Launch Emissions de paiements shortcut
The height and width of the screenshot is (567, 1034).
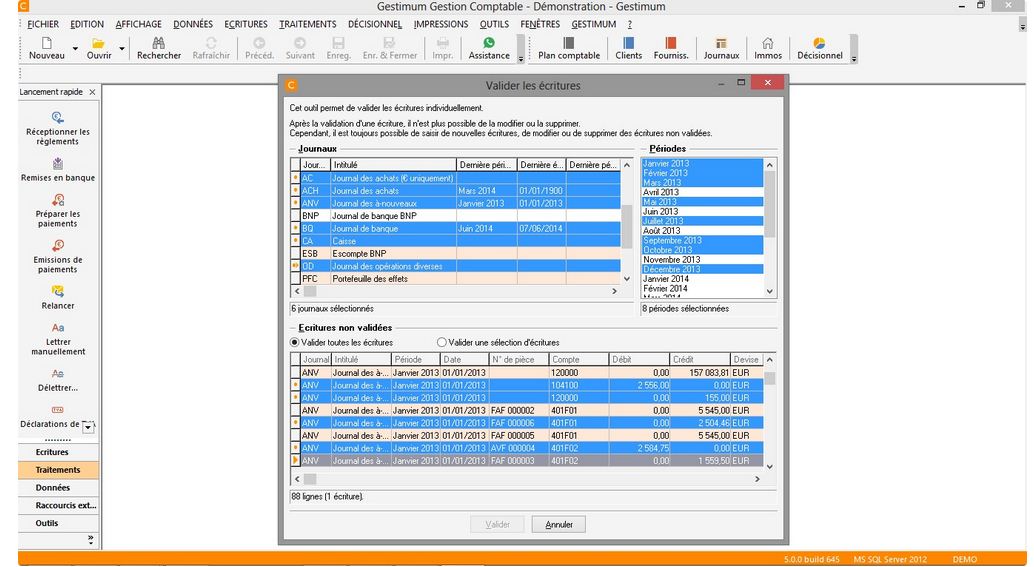coord(58,256)
